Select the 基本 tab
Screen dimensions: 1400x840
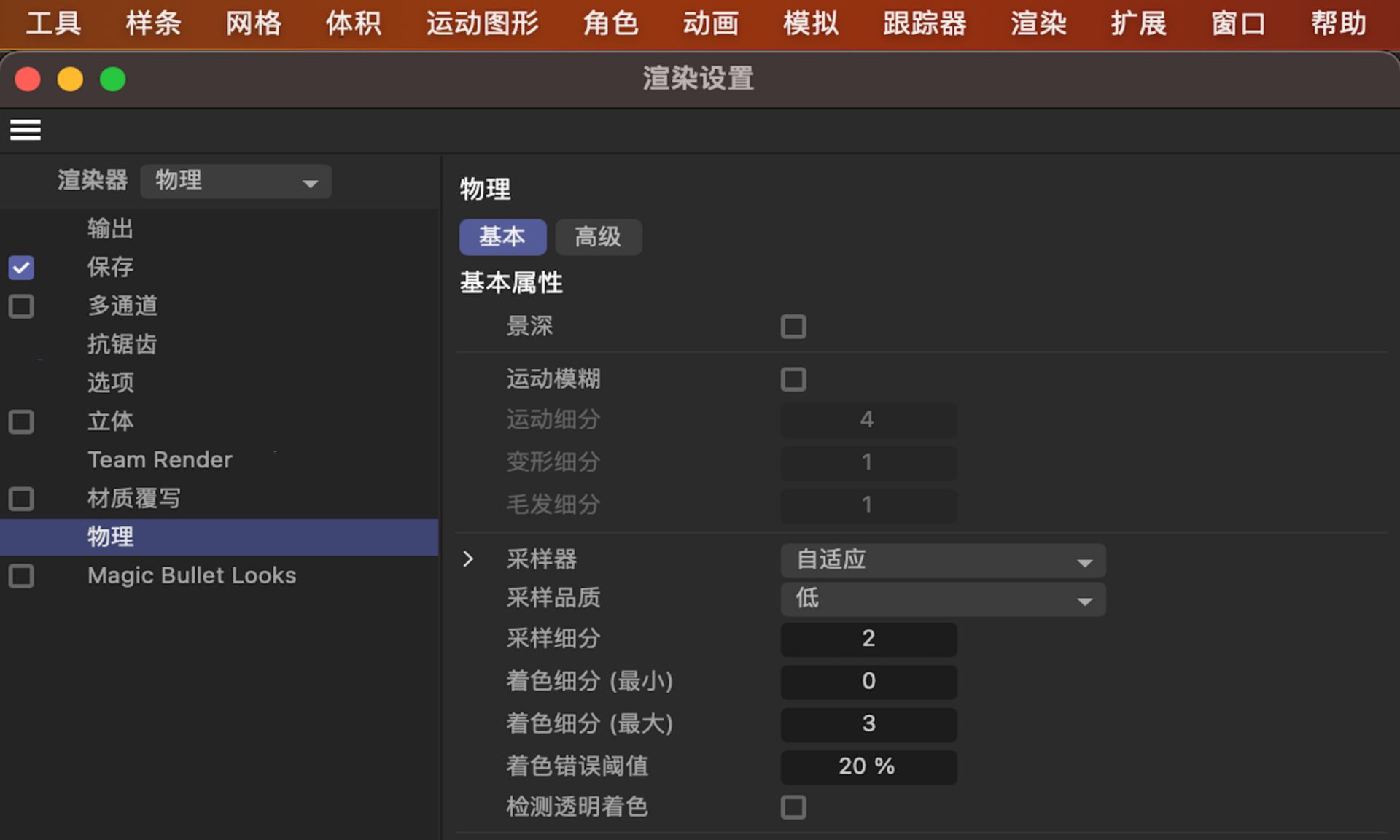coord(502,237)
